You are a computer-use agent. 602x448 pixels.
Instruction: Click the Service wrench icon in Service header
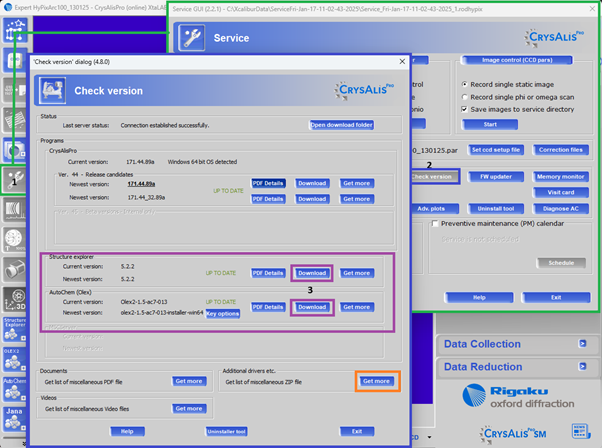click(192, 38)
